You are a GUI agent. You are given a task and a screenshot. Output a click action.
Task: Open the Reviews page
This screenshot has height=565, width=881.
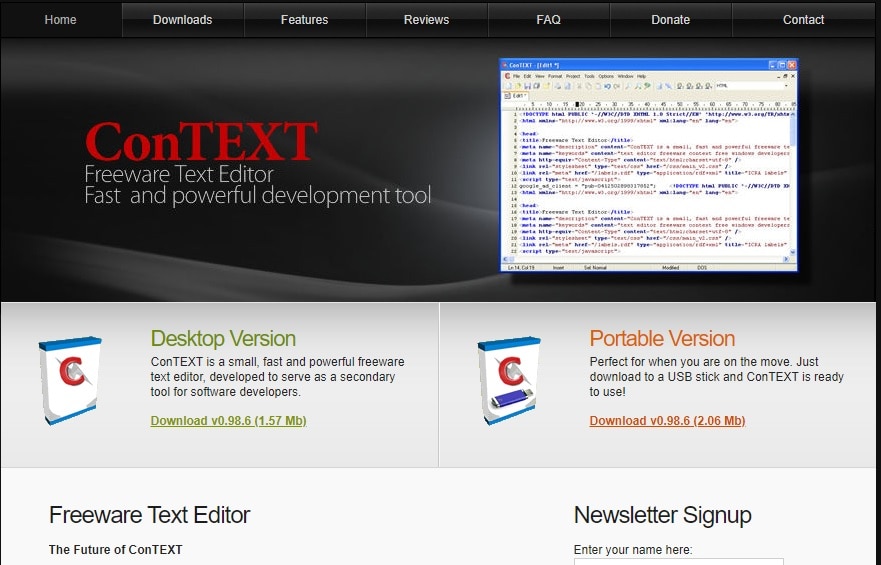point(426,20)
